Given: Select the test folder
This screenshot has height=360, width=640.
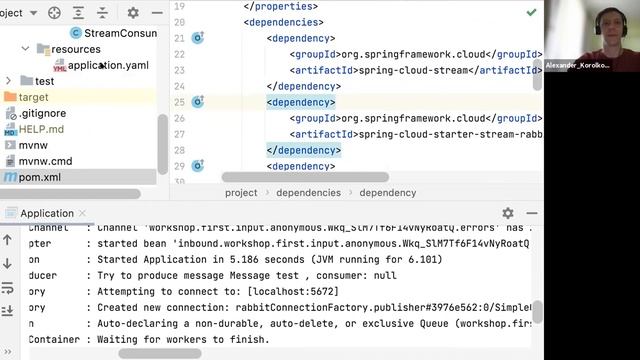Looking at the screenshot, I should click(37, 81).
